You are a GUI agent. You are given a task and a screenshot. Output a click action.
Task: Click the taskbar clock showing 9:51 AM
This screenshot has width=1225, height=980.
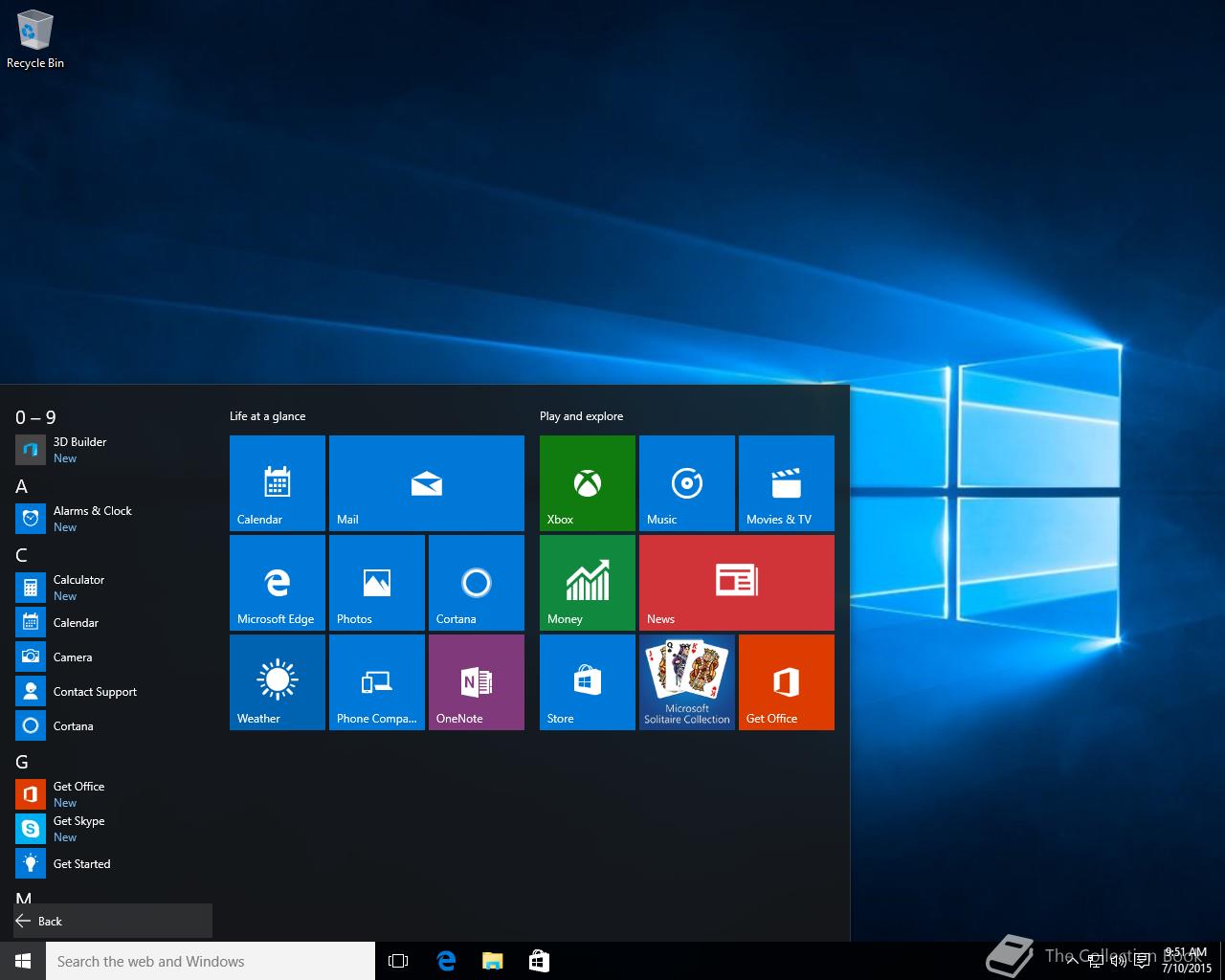coord(1186,961)
